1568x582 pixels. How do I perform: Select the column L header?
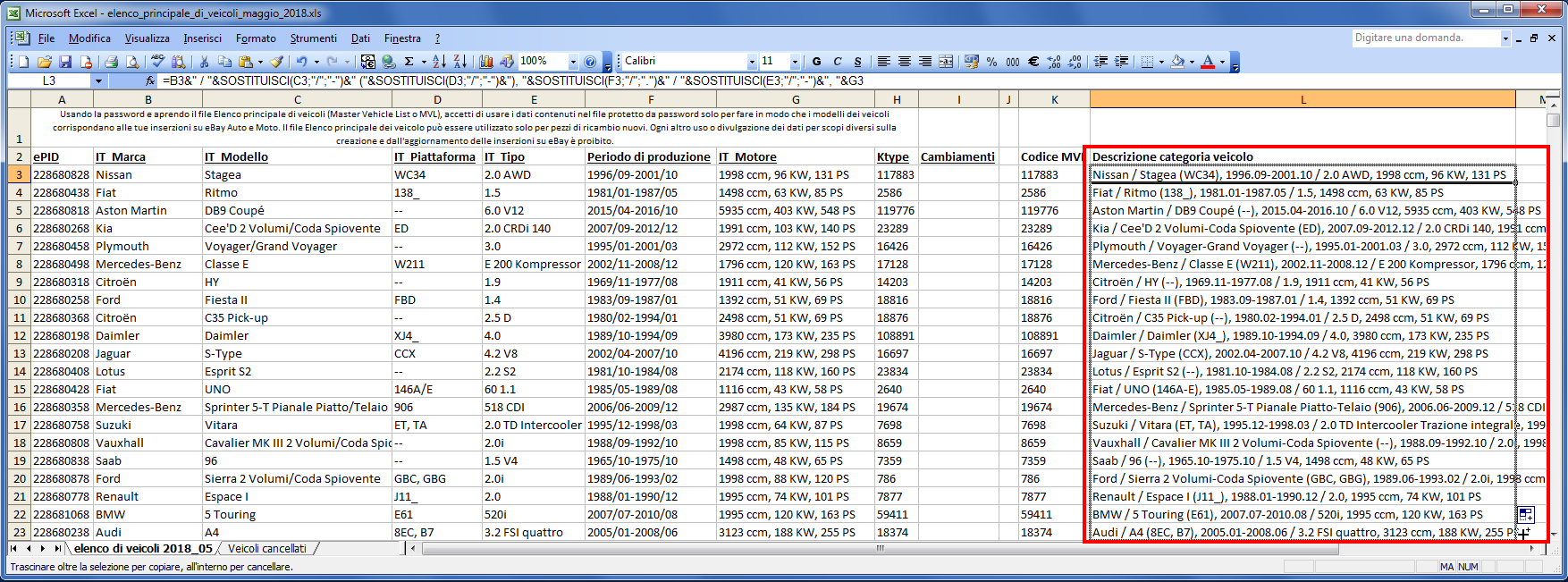[x=1302, y=99]
